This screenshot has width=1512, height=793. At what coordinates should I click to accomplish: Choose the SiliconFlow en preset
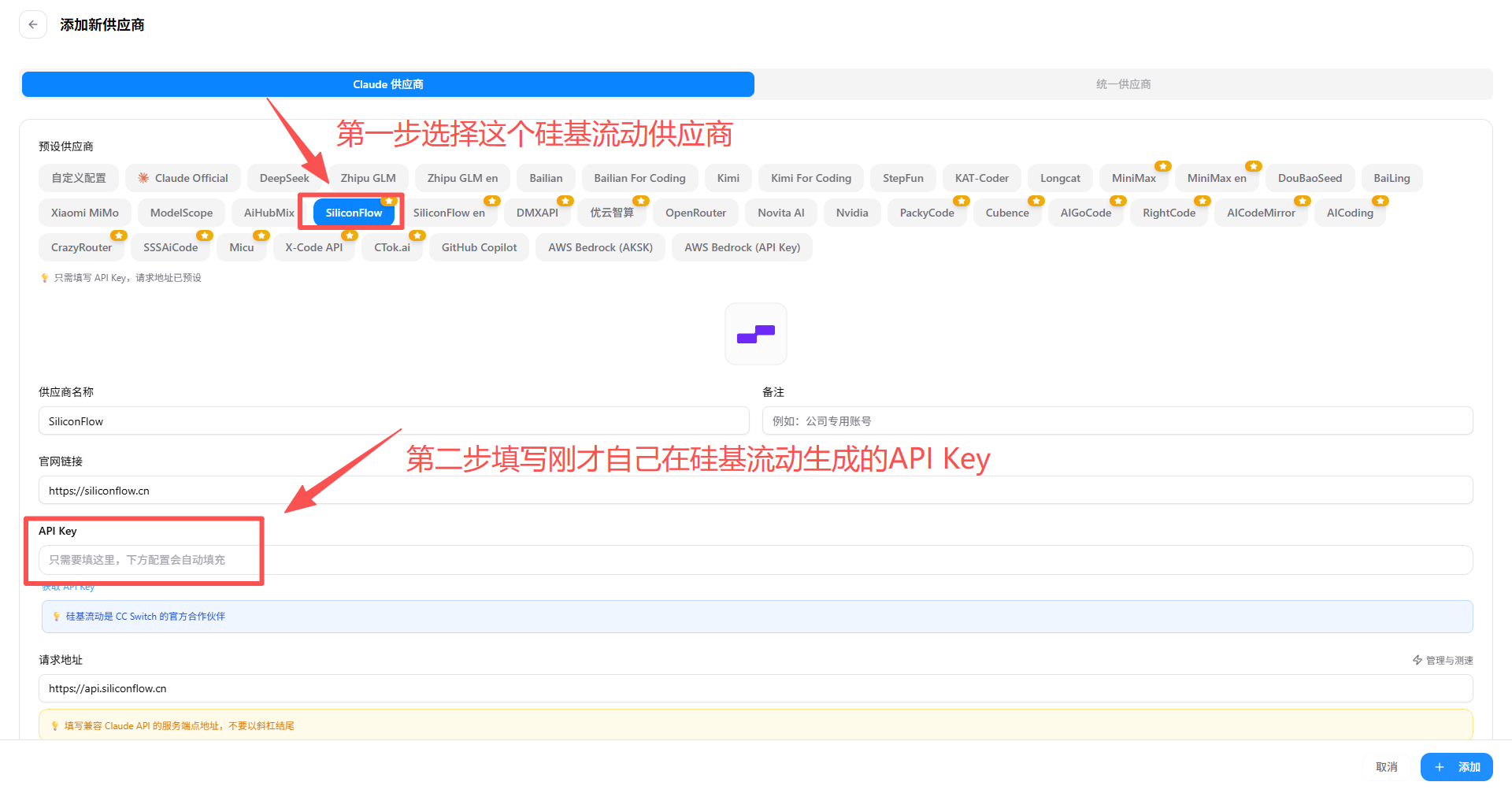click(x=450, y=213)
